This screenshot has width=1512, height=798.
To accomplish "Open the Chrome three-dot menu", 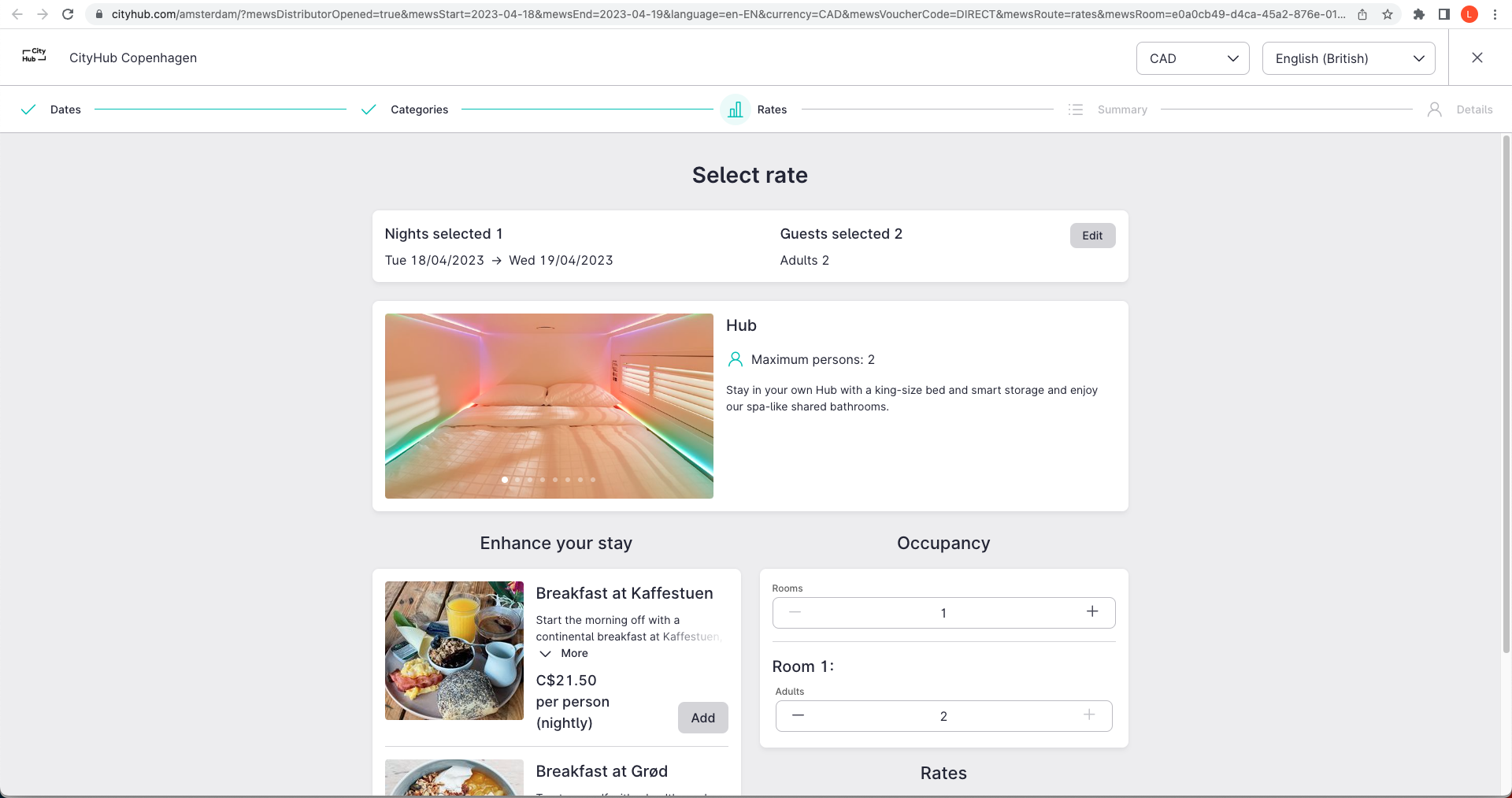I will pos(1495,14).
